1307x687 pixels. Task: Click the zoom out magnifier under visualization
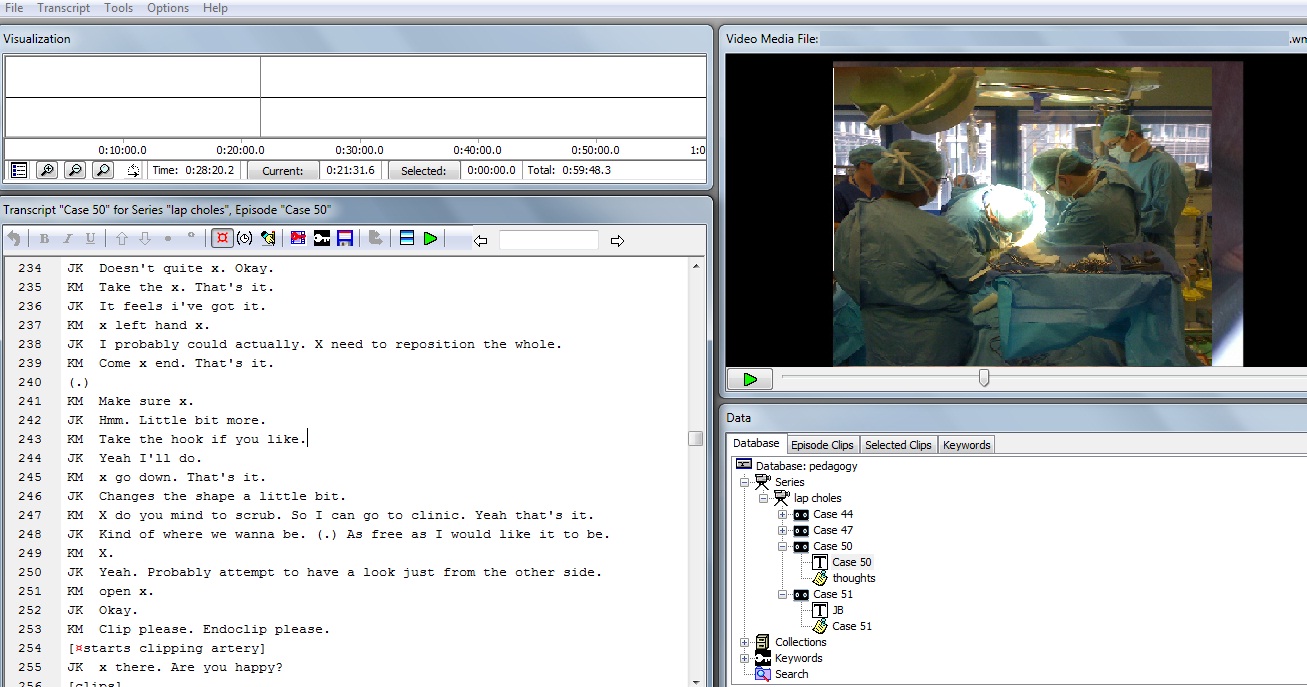(75, 170)
